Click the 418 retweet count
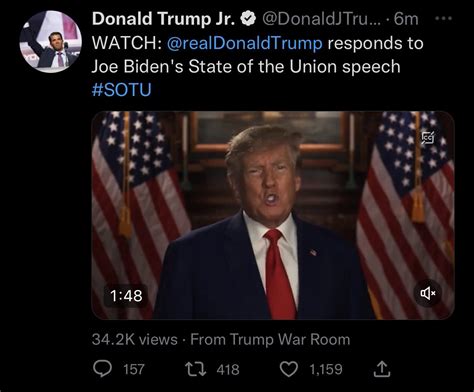Image resolution: width=474 pixels, height=392 pixels. tap(228, 369)
